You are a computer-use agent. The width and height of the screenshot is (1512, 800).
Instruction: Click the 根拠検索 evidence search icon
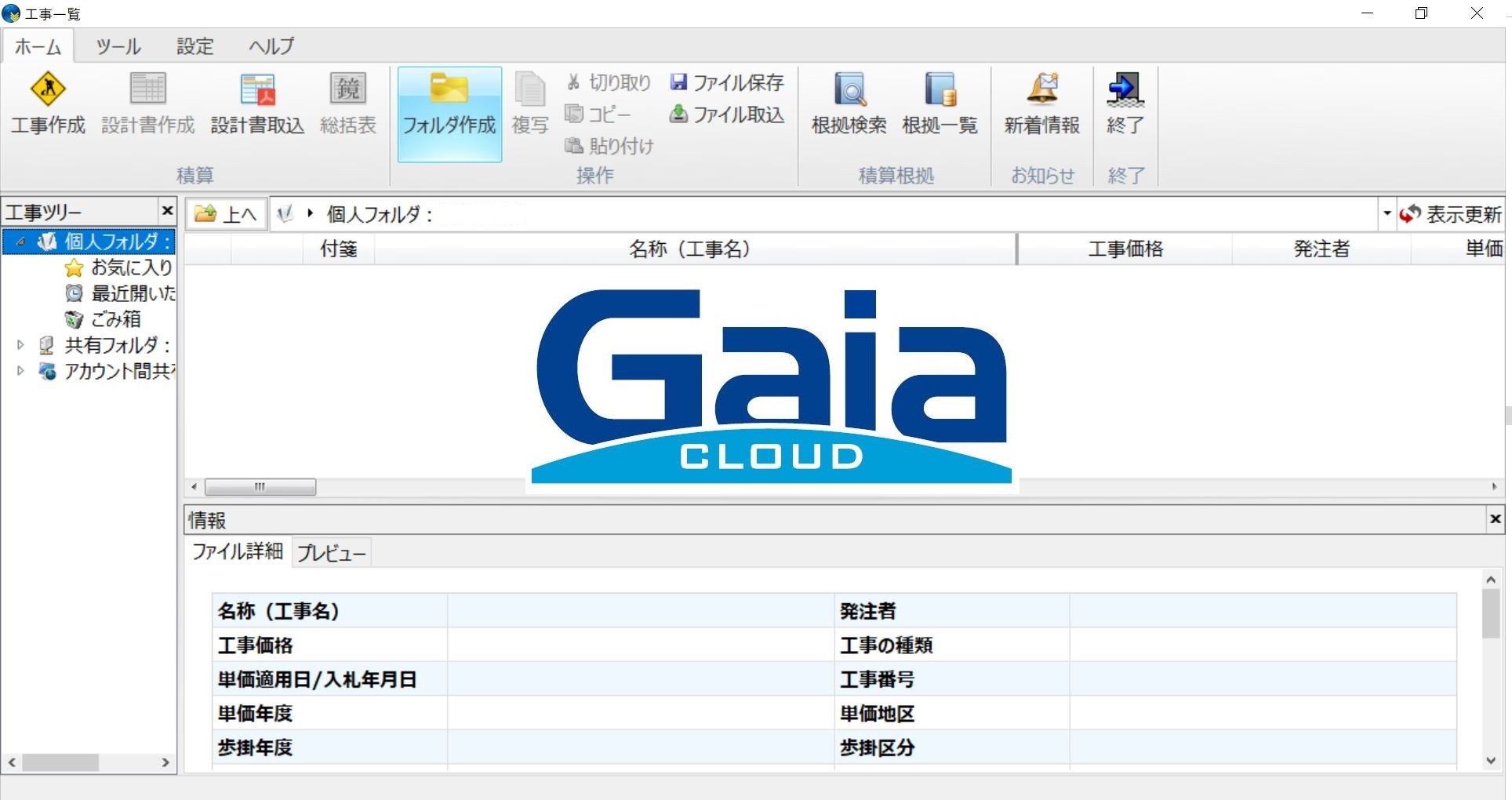[x=849, y=104]
